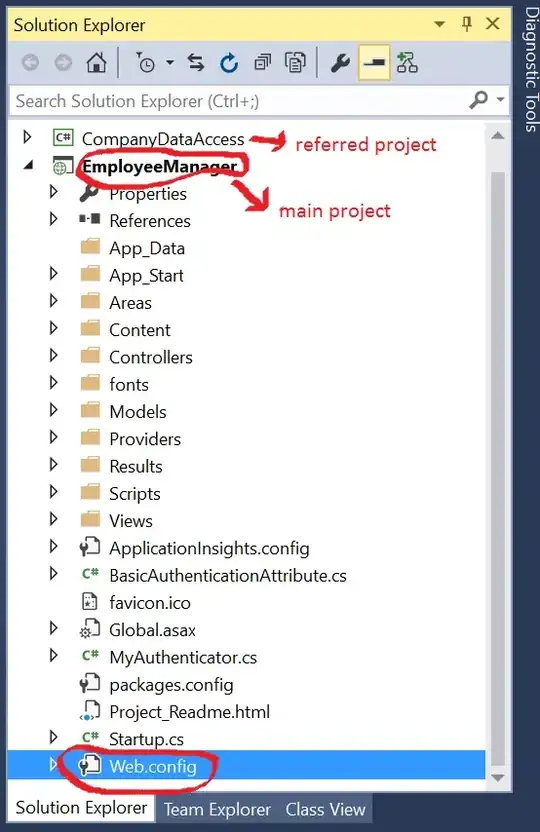
Task: Select the Project_Readme.html file
Action: click(189, 712)
